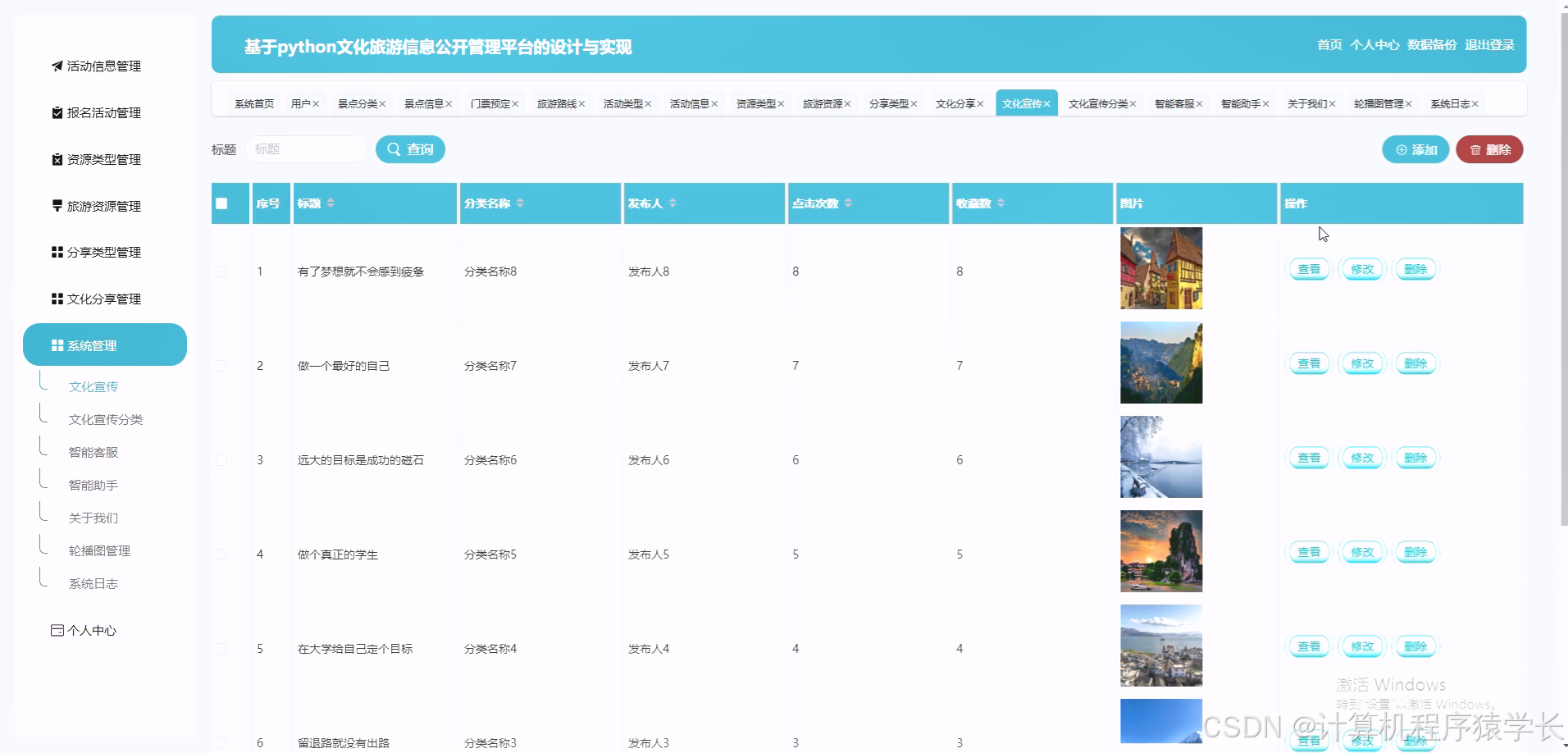Toggle the select-all header checkbox
The image size is (1568, 753).
tap(221, 203)
